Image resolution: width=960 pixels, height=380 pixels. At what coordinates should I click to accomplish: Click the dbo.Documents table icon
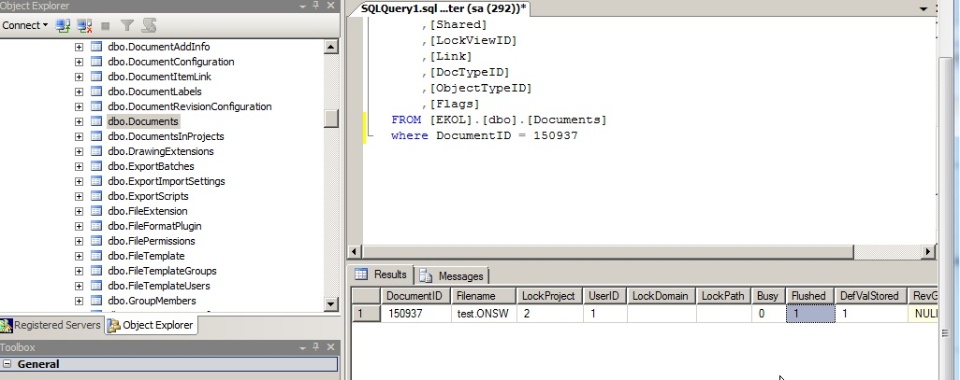[x=96, y=121]
